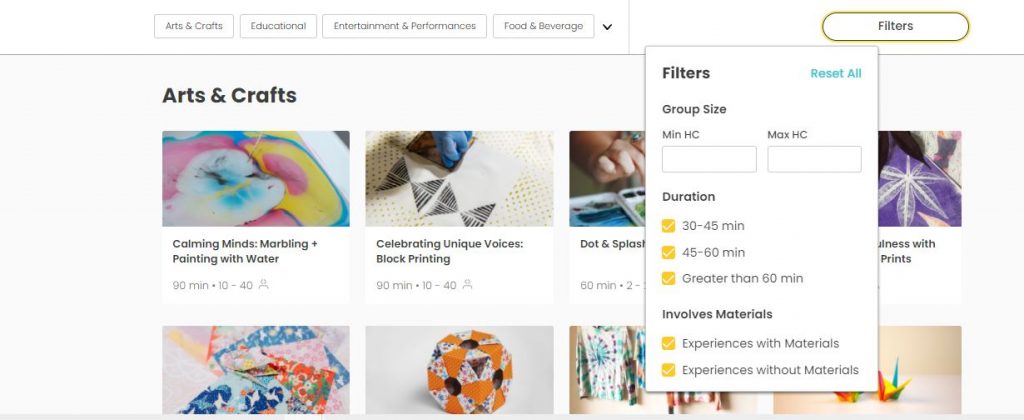Select the origami ball thumbnail
Viewport: 1024px width, 420px height.
tap(459, 370)
